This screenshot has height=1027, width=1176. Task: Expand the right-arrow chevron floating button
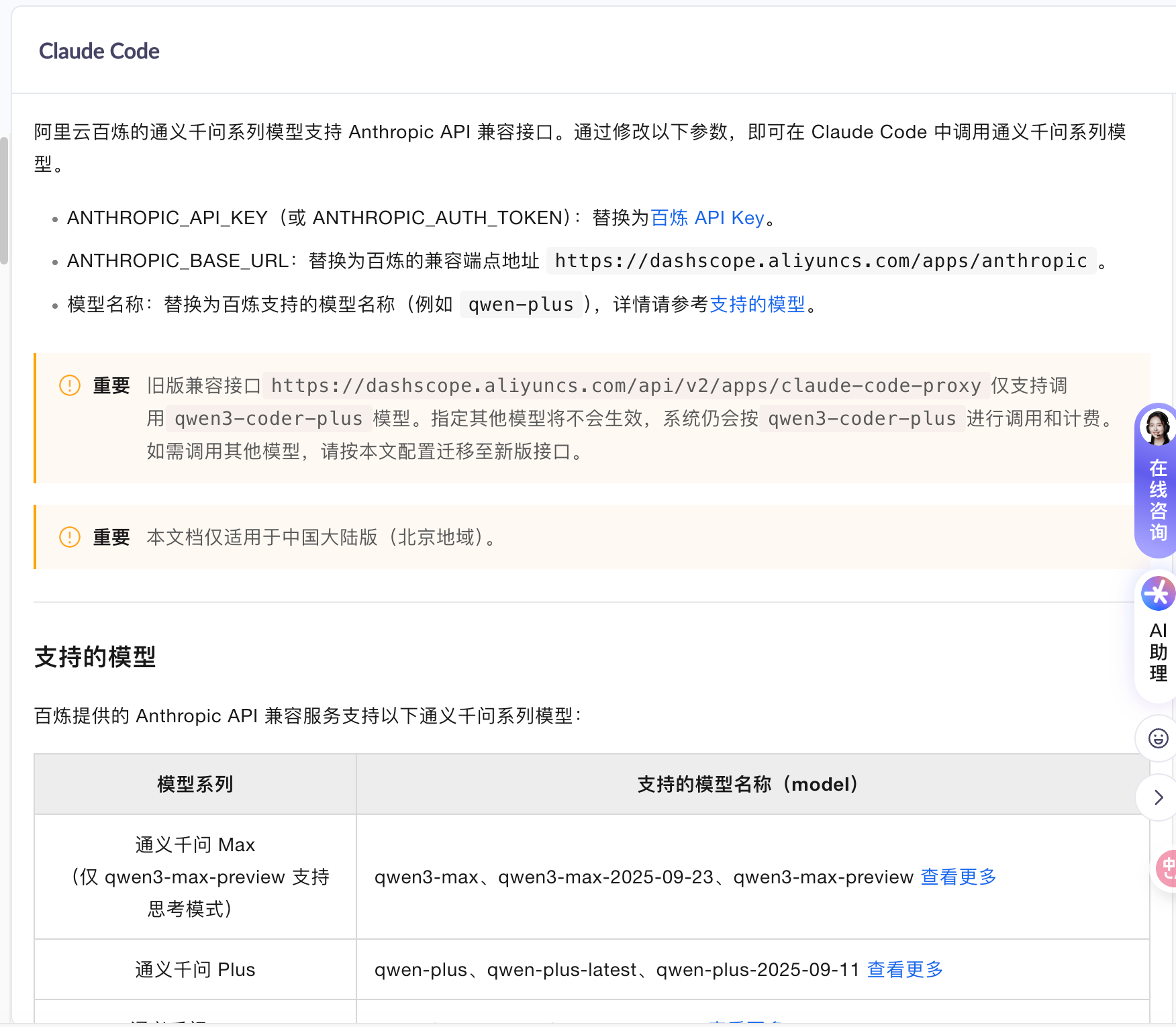pyautogui.click(x=1158, y=797)
